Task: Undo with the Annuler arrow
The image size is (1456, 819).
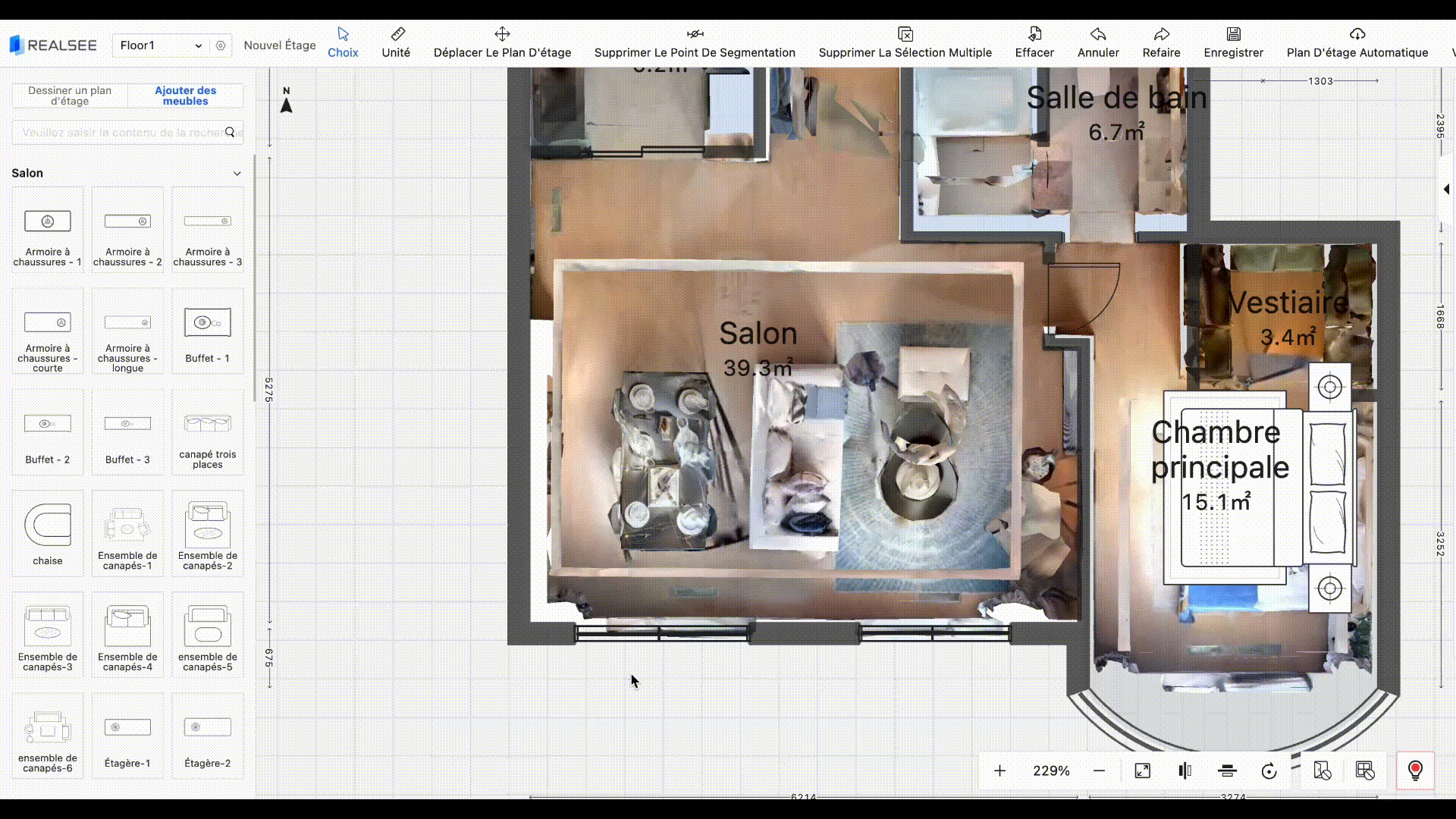Action: pos(1098,34)
